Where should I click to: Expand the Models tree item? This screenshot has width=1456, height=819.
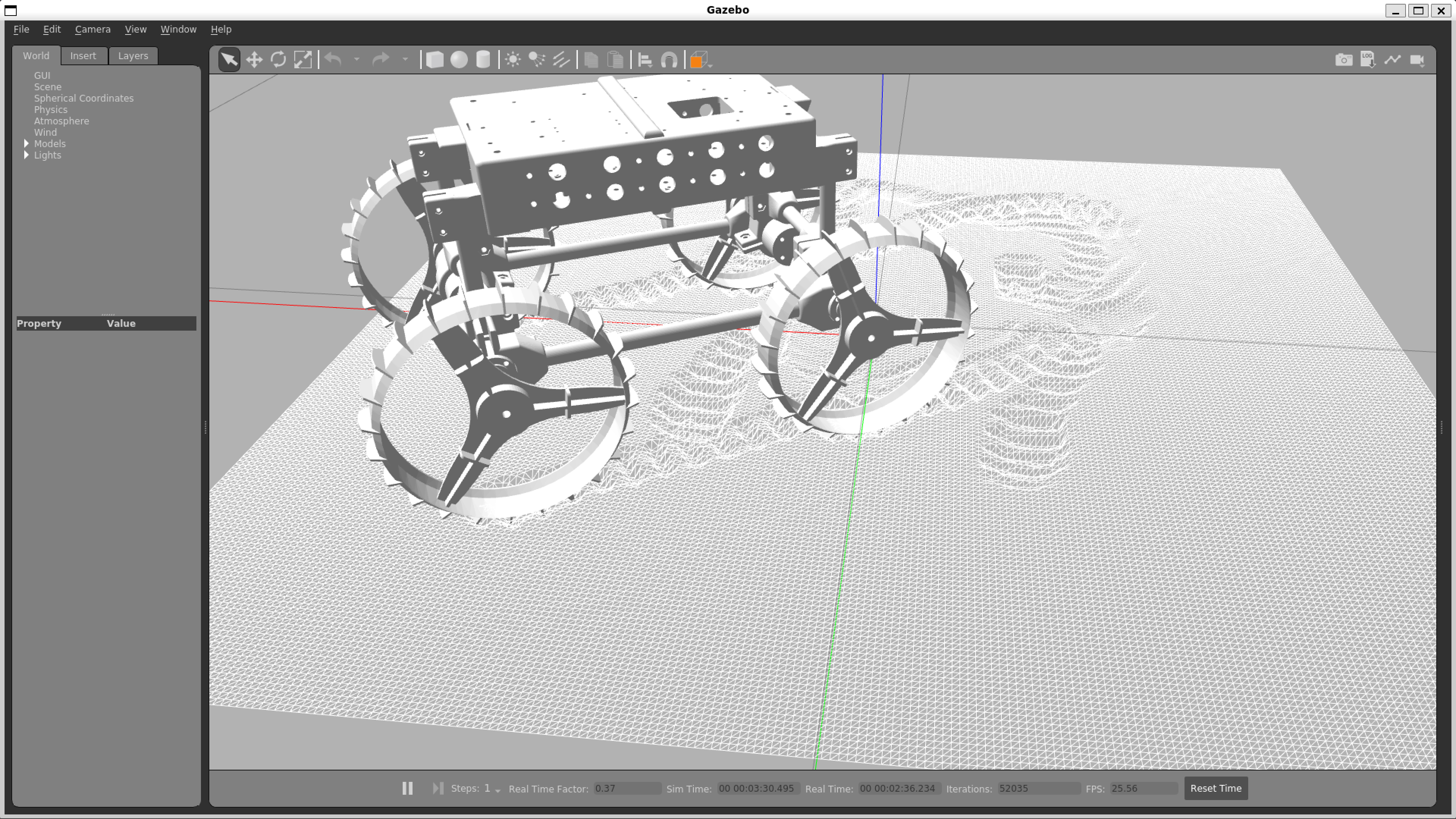click(x=27, y=144)
